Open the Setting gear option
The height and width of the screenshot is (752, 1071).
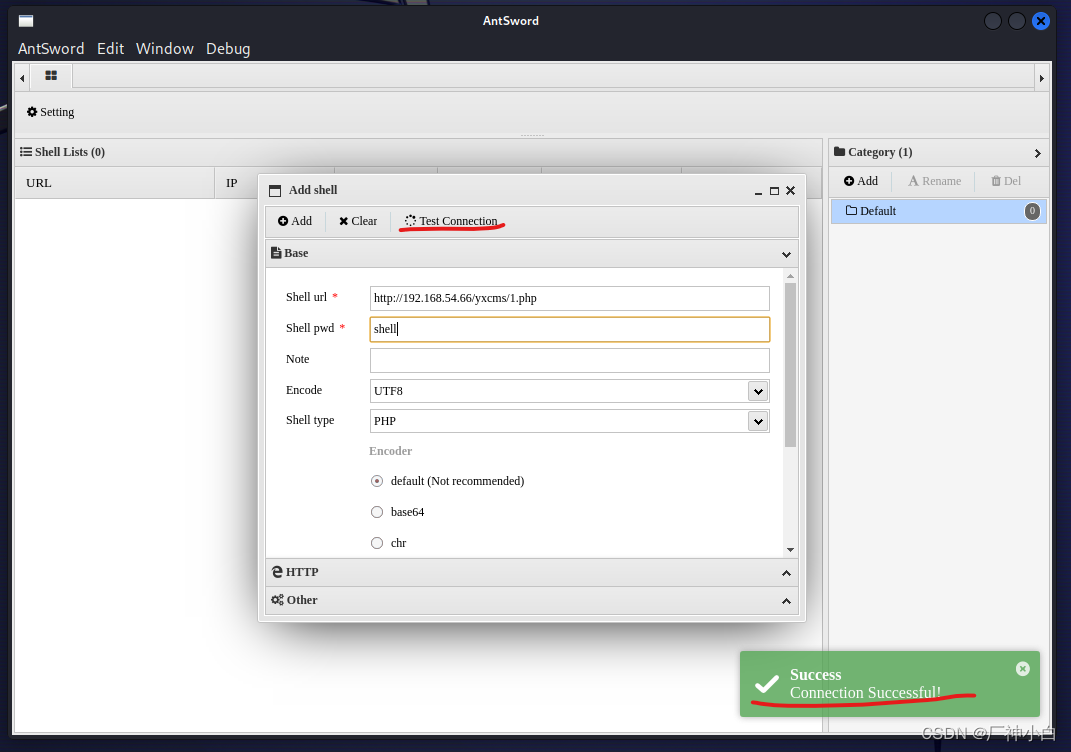51,112
